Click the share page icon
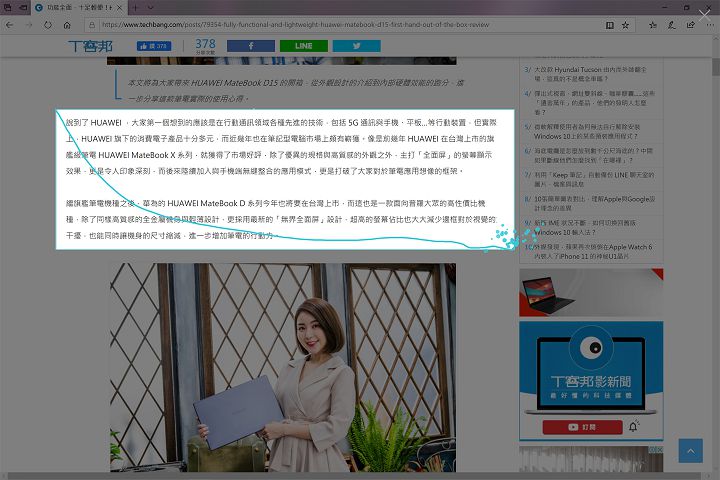 point(690,25)
